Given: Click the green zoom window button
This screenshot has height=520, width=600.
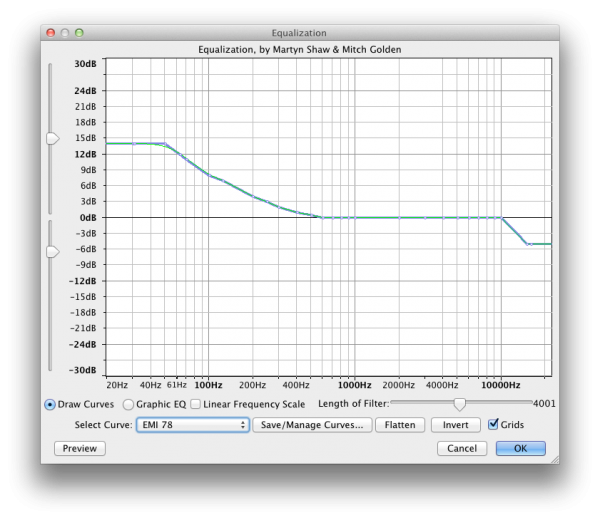Looking at the screenshot, I should coord(82,33).
